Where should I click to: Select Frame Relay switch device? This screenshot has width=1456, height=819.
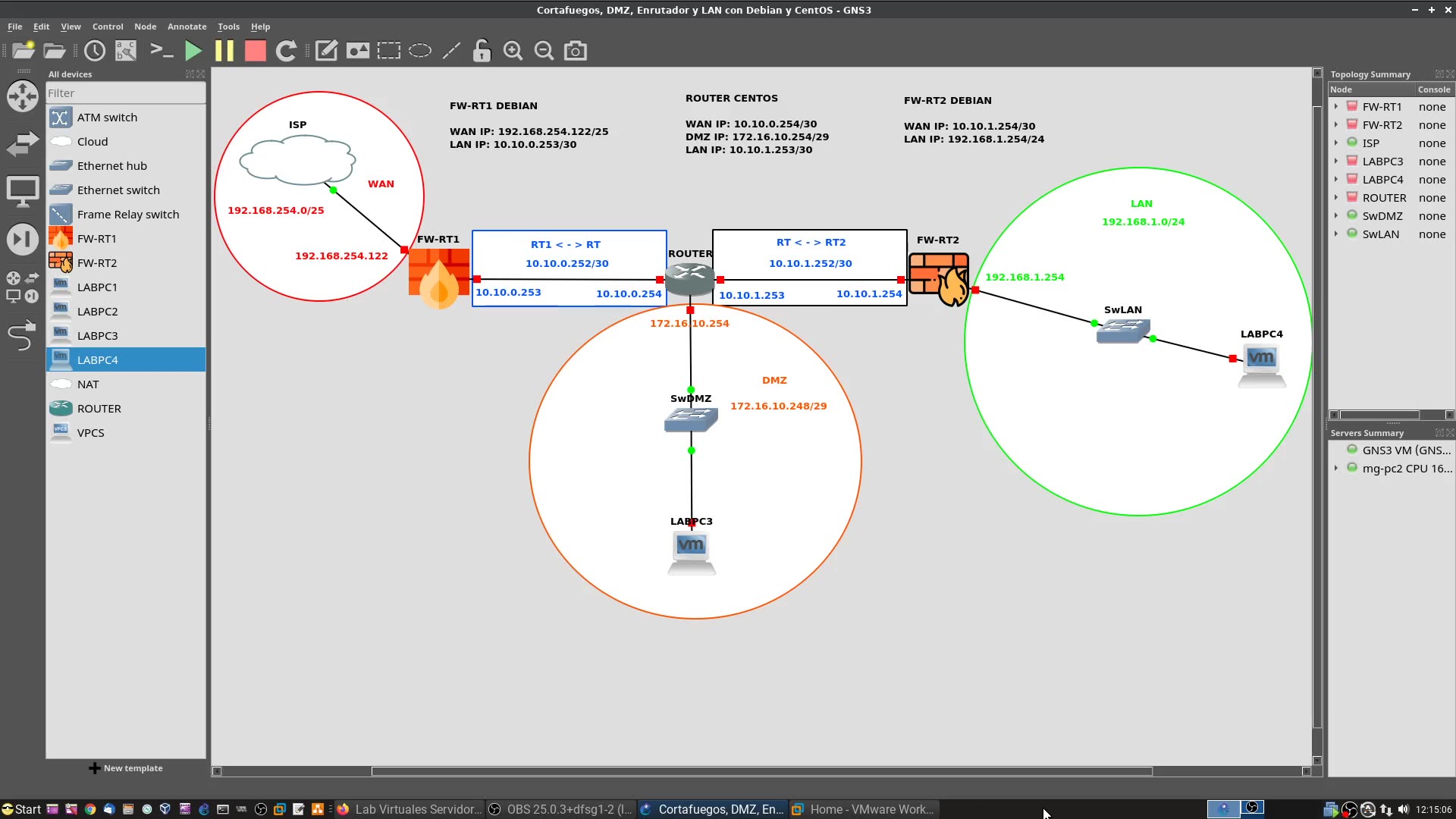point(126,215)
